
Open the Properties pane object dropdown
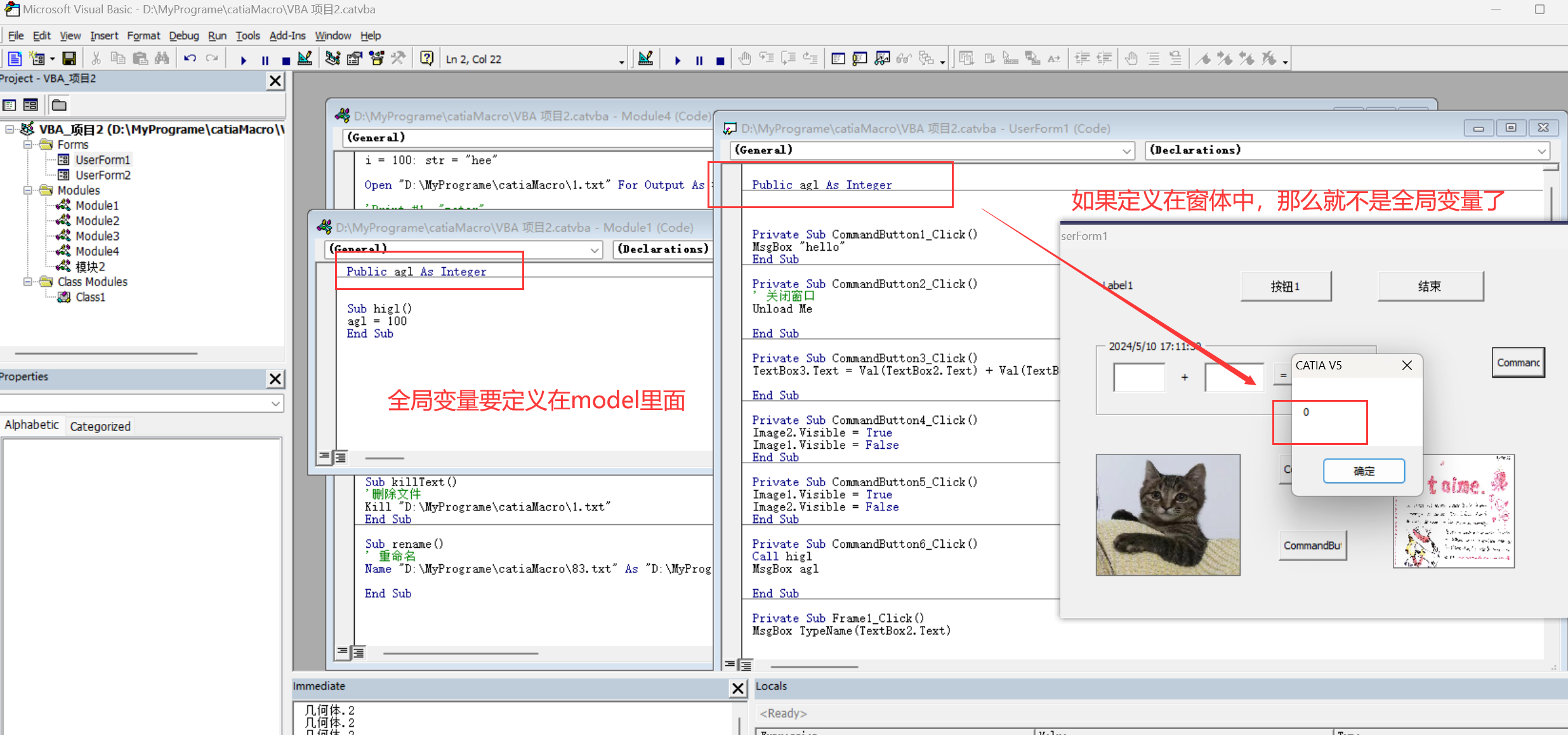coord(275,403)
